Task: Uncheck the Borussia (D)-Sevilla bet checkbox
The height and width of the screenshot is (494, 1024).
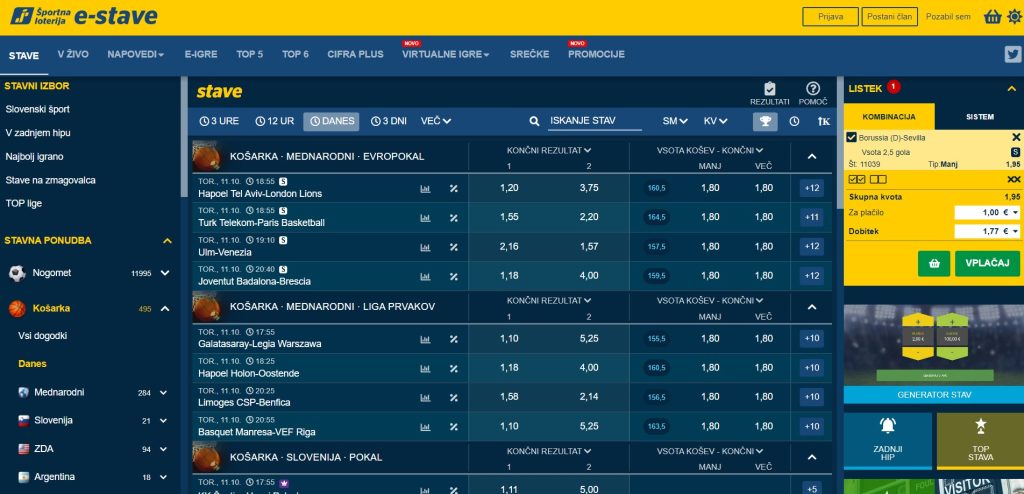Action: [x=851, y=137]
